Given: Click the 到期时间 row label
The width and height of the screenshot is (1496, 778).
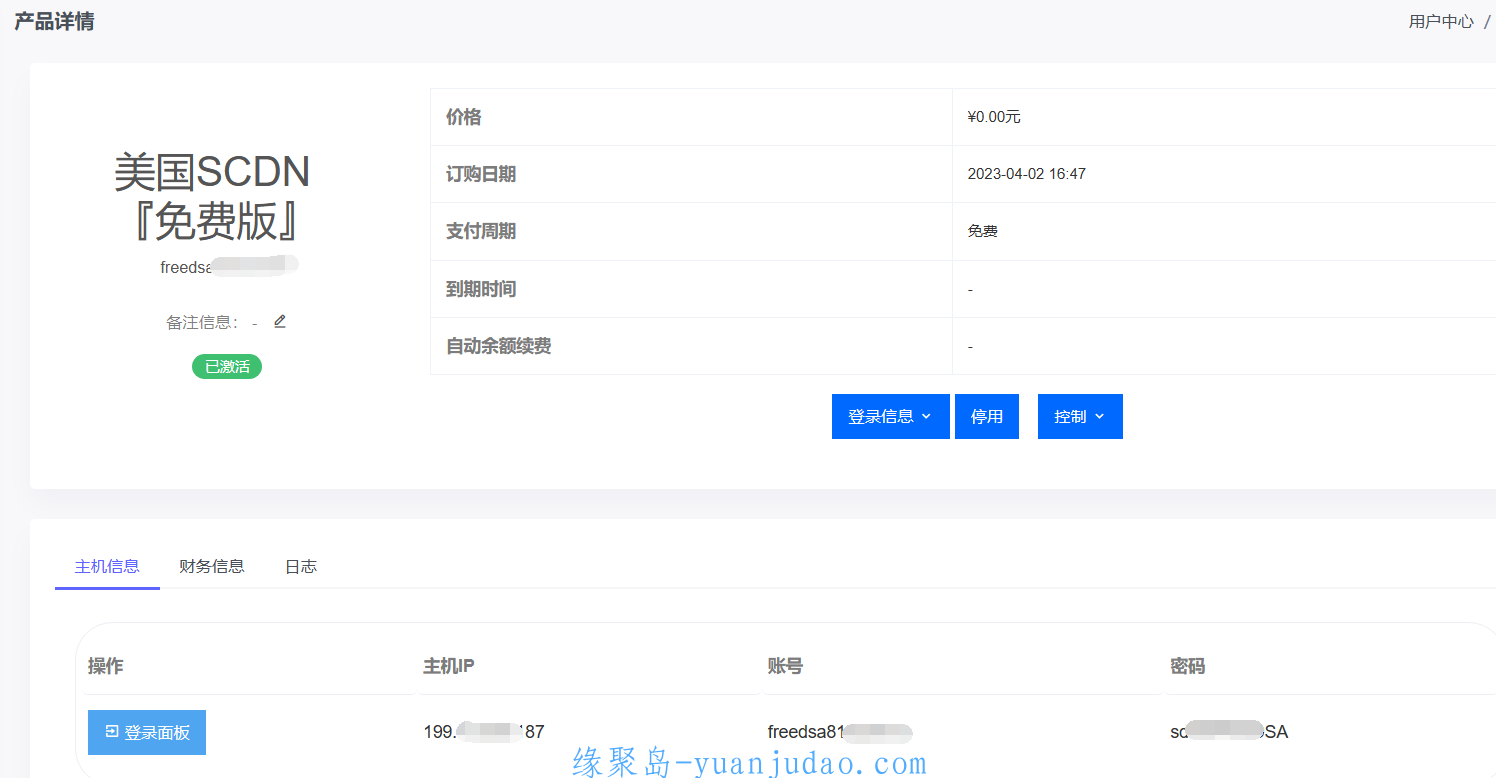Looking at the screenshot, I should 481,289.
